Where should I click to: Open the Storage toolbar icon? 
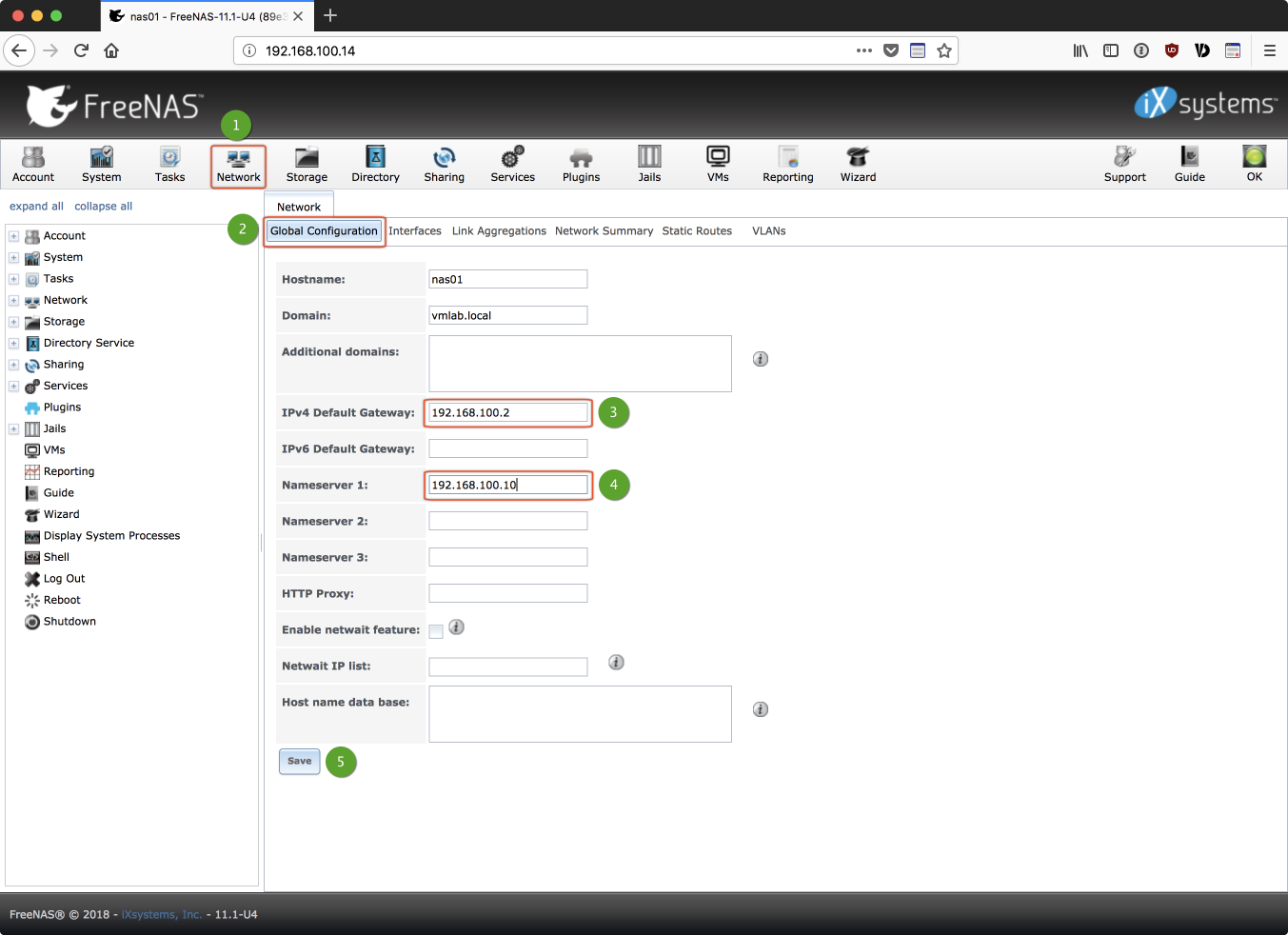307,164
